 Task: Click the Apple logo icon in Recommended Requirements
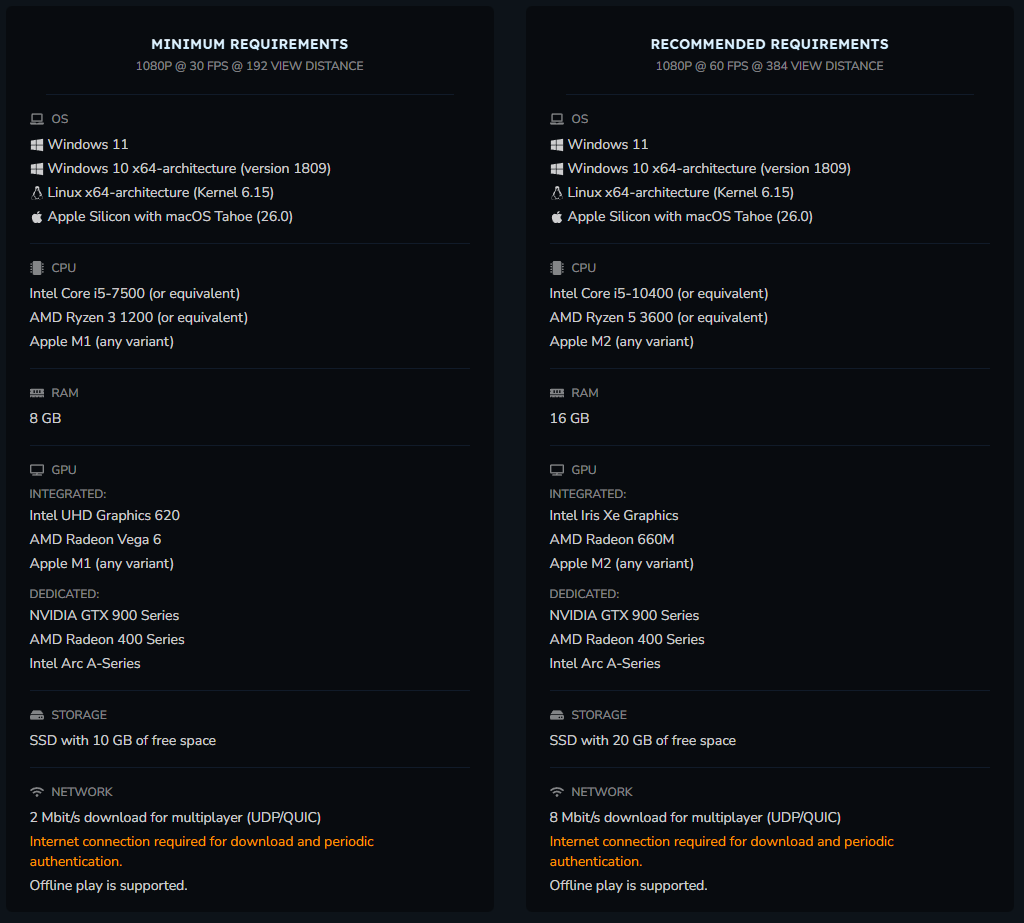click(557, 216)
